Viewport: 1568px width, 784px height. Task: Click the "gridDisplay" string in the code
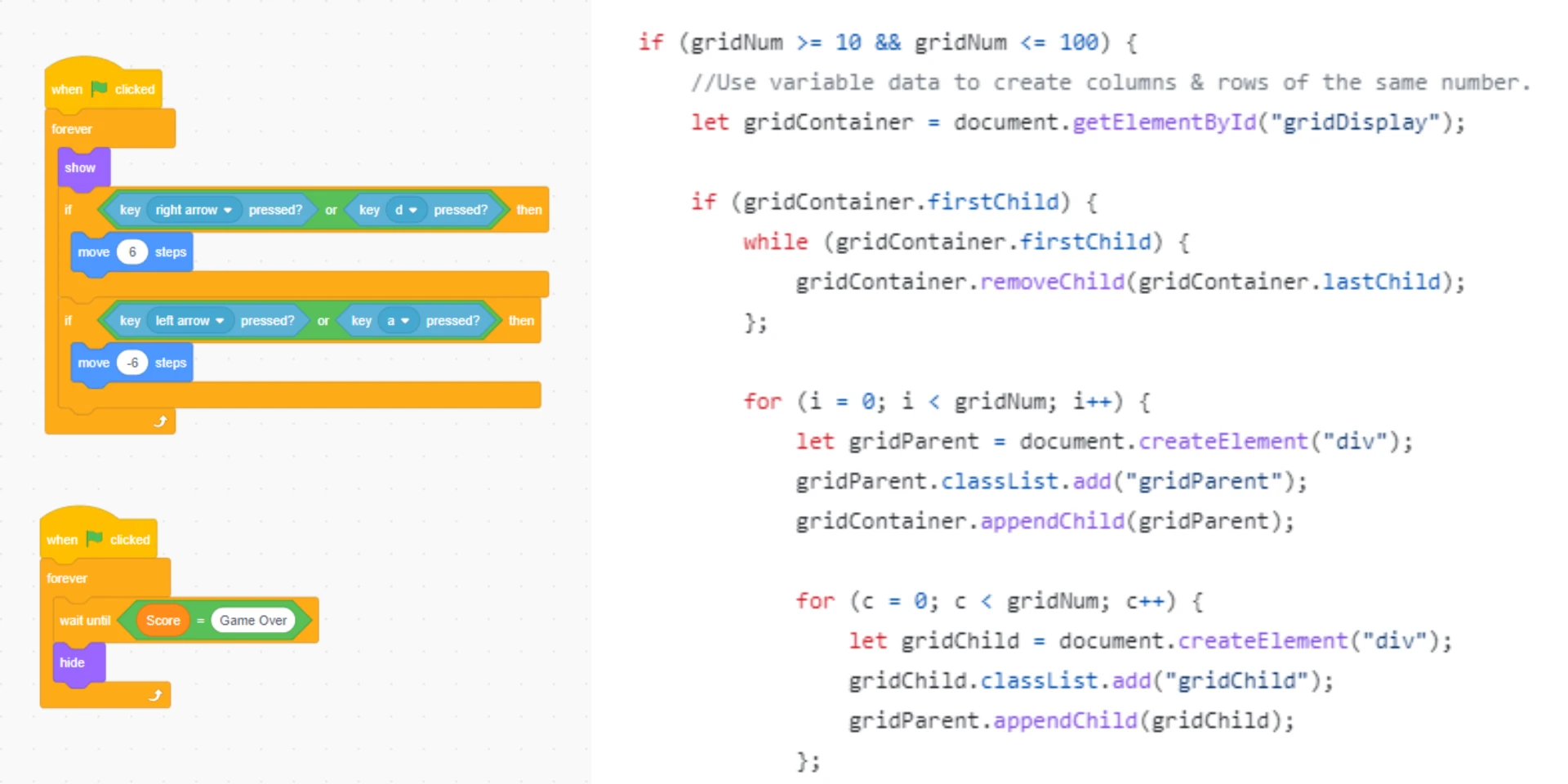(1355, 122)
